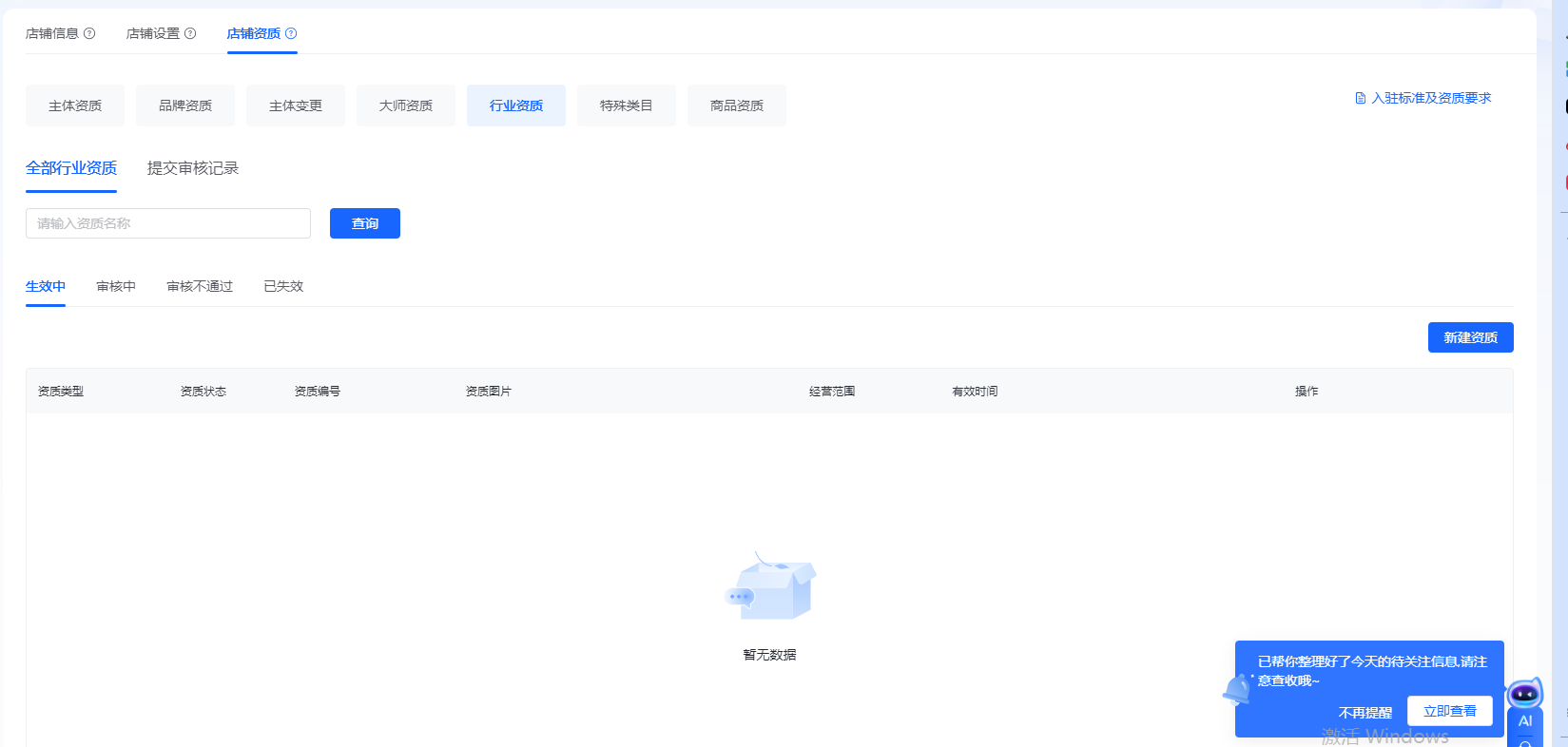Click 立即查看 in the notification popup
The image size is (1568, 747).
[1449, 711]
